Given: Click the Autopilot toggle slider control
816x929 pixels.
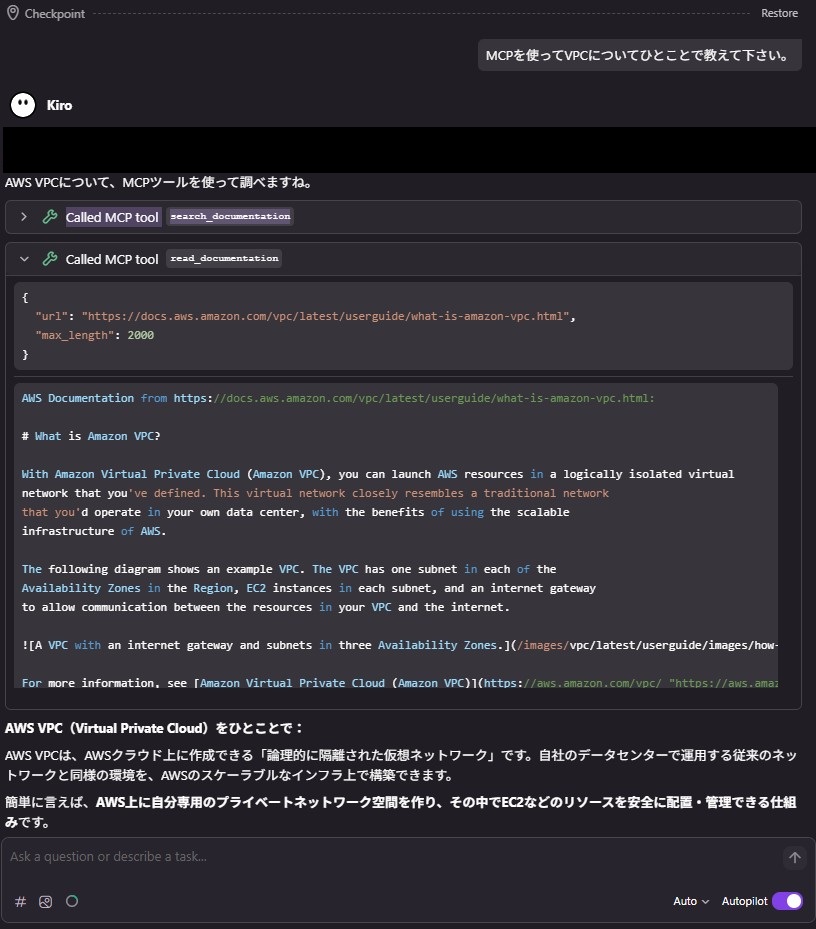Looking at the screenshot, I should [787, 901].
